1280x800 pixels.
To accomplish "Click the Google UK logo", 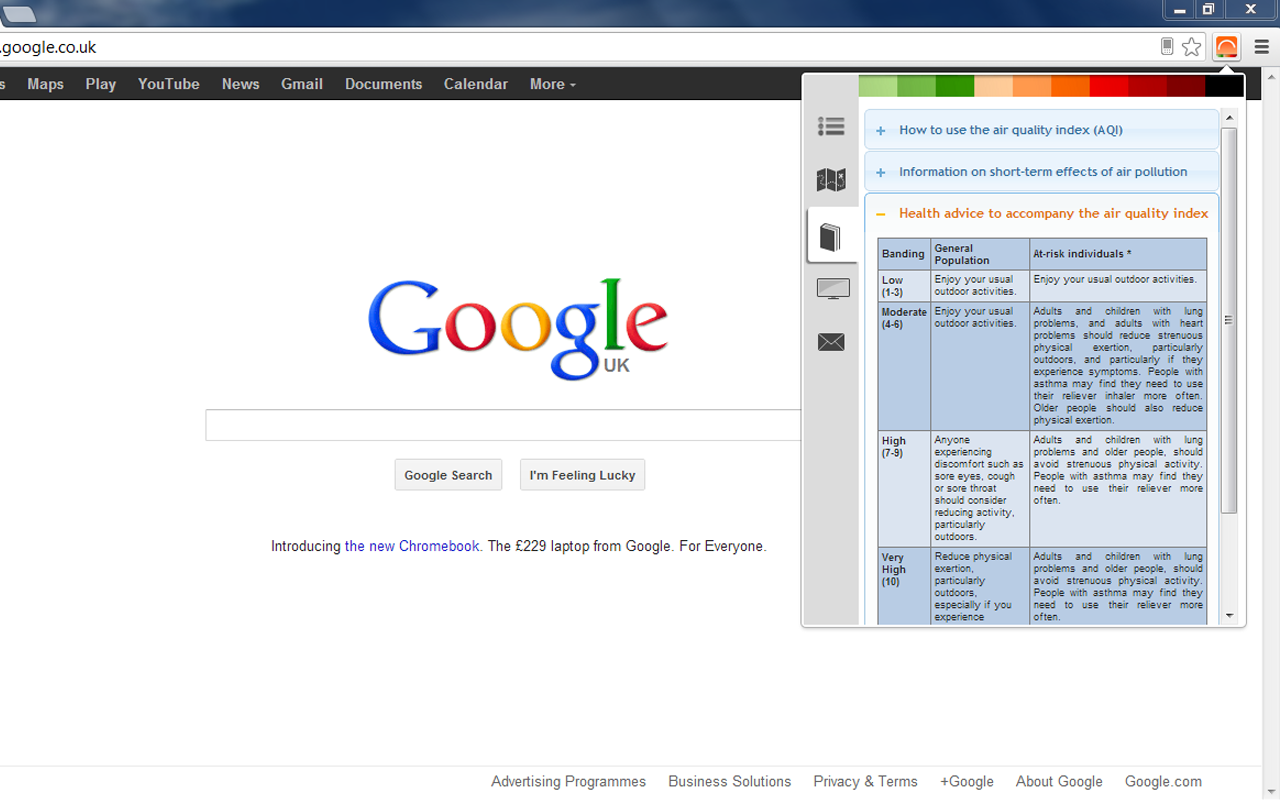I will (518, 328).
